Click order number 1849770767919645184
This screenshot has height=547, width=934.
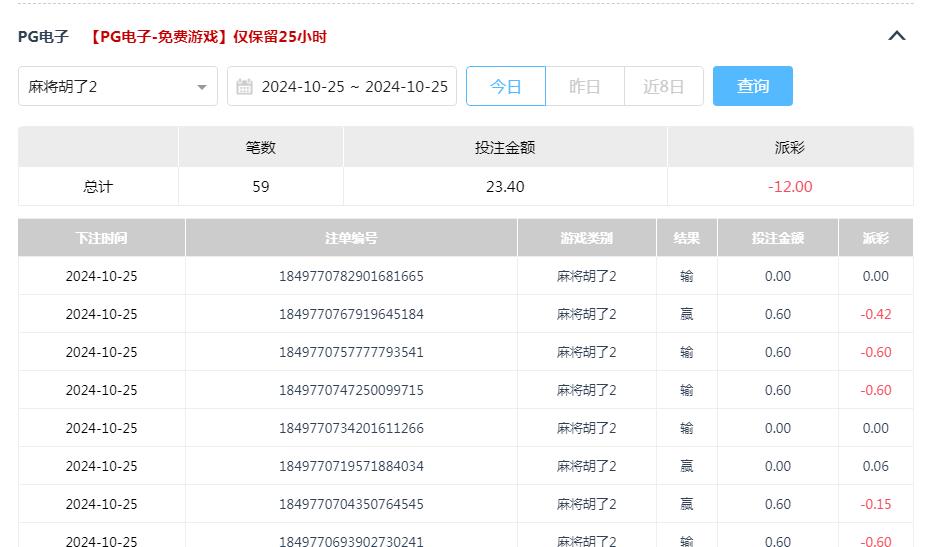[x=351, y=314]
